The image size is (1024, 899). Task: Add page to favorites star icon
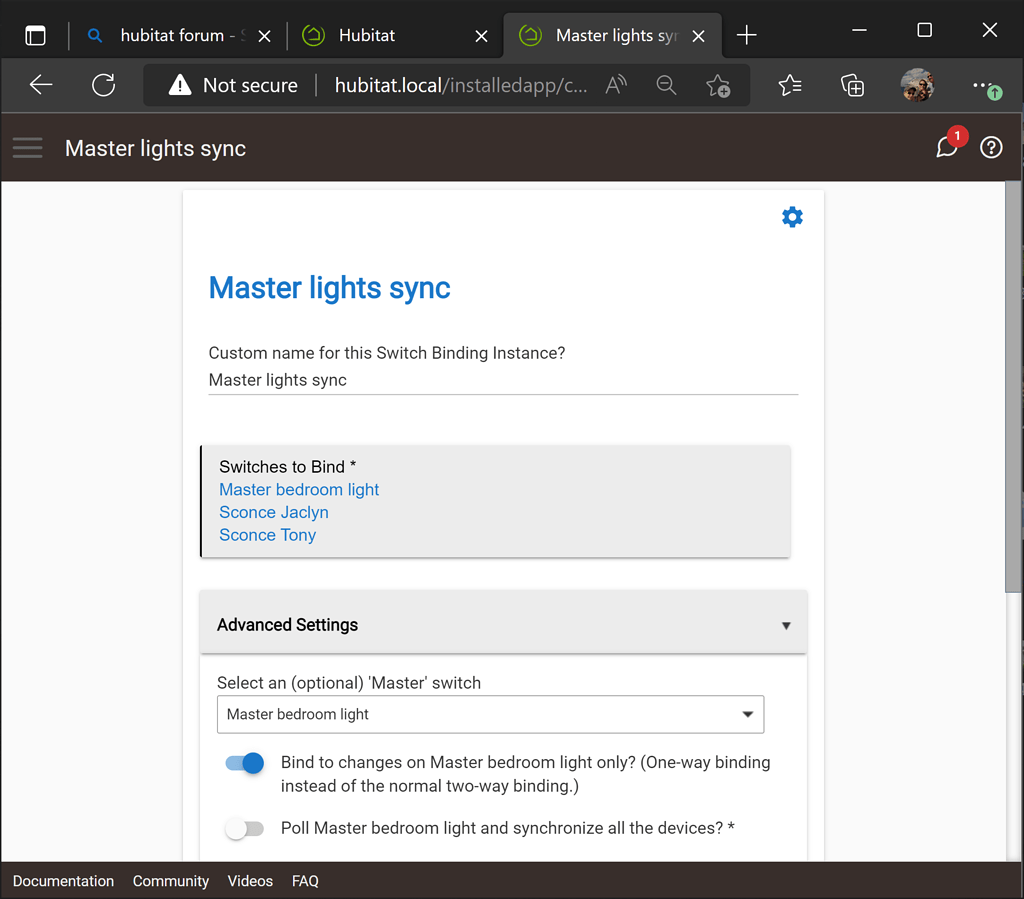point(717,86)
